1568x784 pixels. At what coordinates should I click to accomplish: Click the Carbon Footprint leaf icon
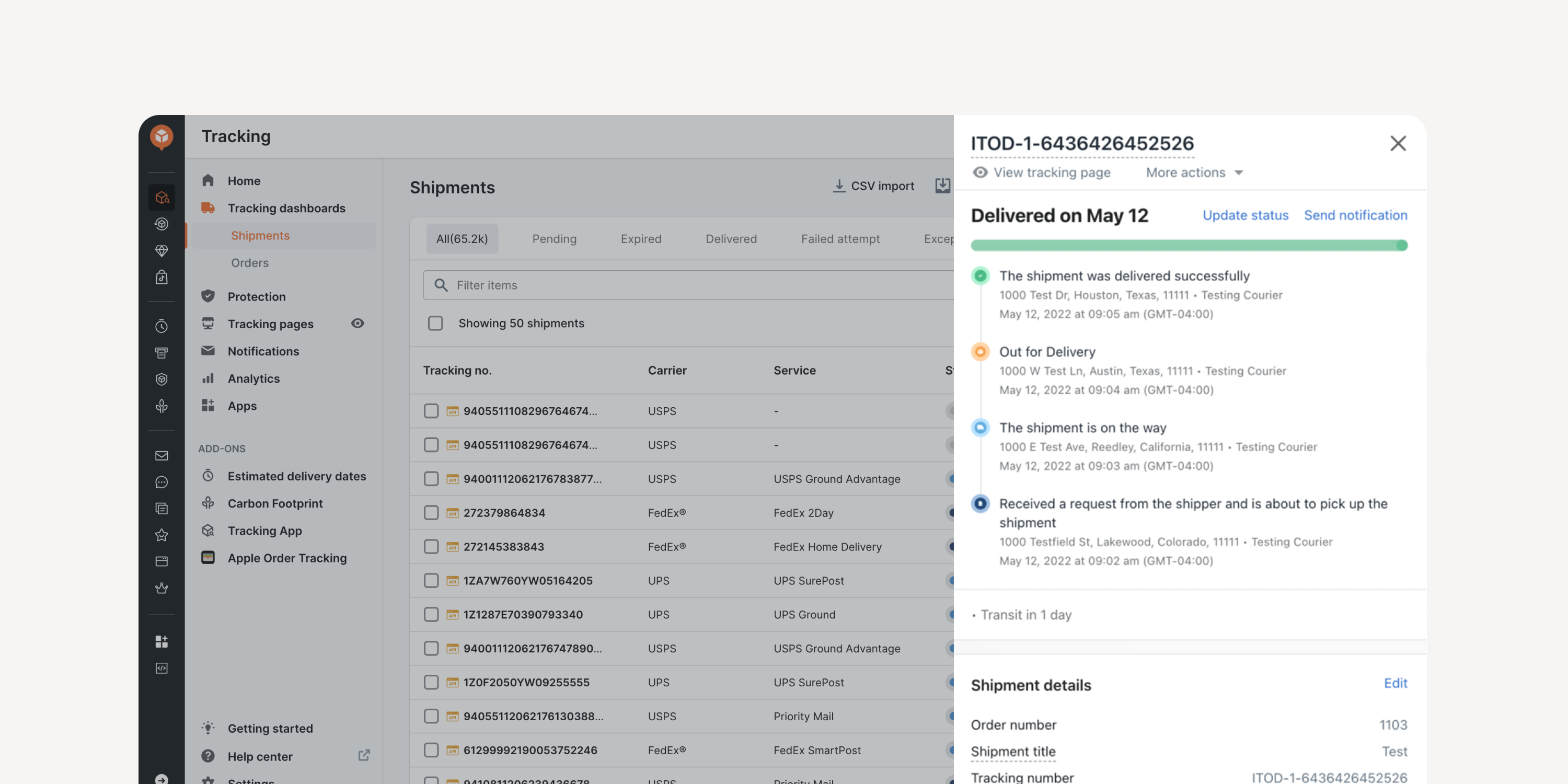pos(207,503)
